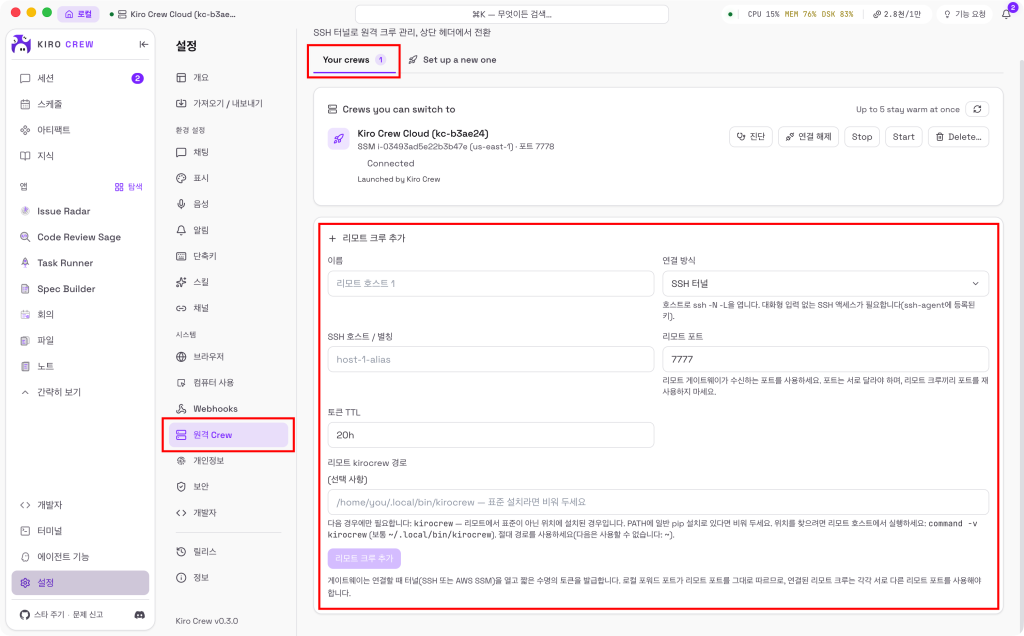Click the 탐색 apps browse link

pos(129,187)
